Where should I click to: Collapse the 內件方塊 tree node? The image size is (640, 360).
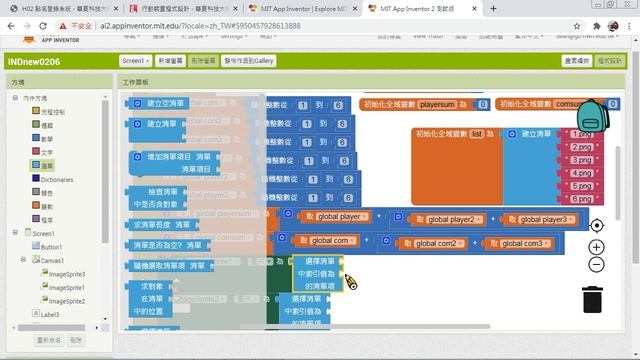coord(15,98)
